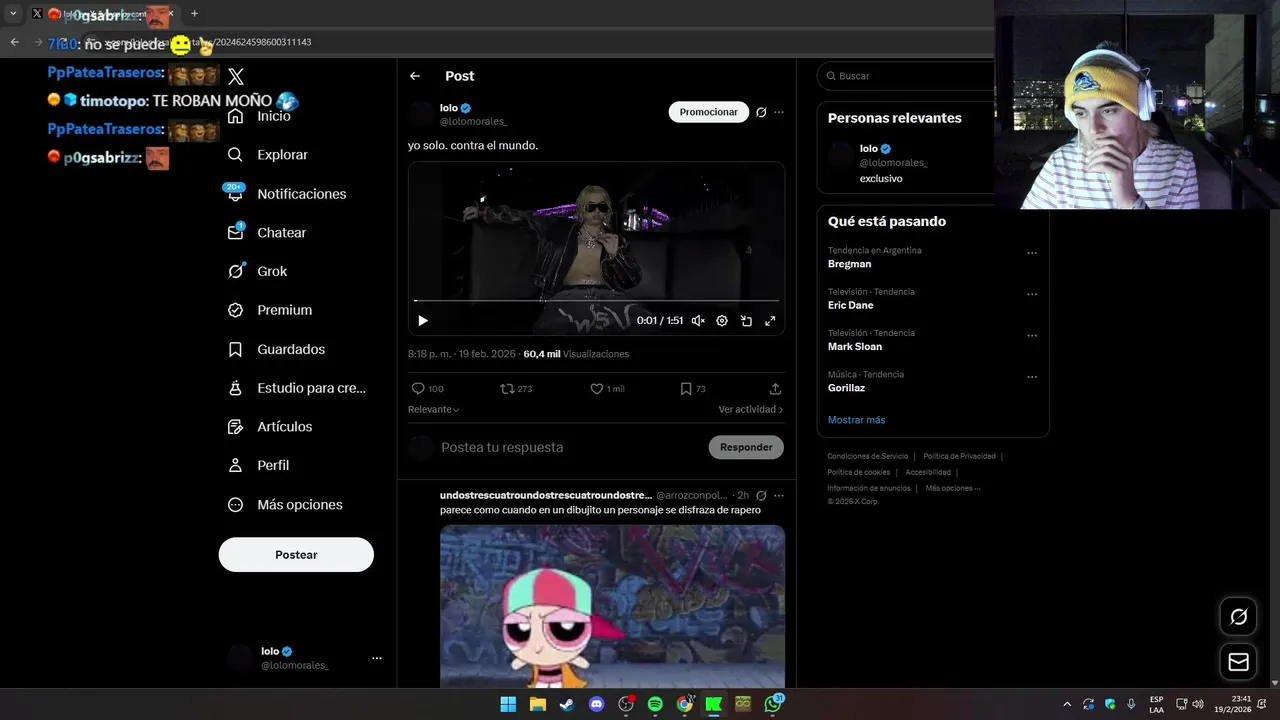1280x720 pixels.
Task: Open the Gorillaz trend
Action: pyautogui.click(x=846, y=388)
